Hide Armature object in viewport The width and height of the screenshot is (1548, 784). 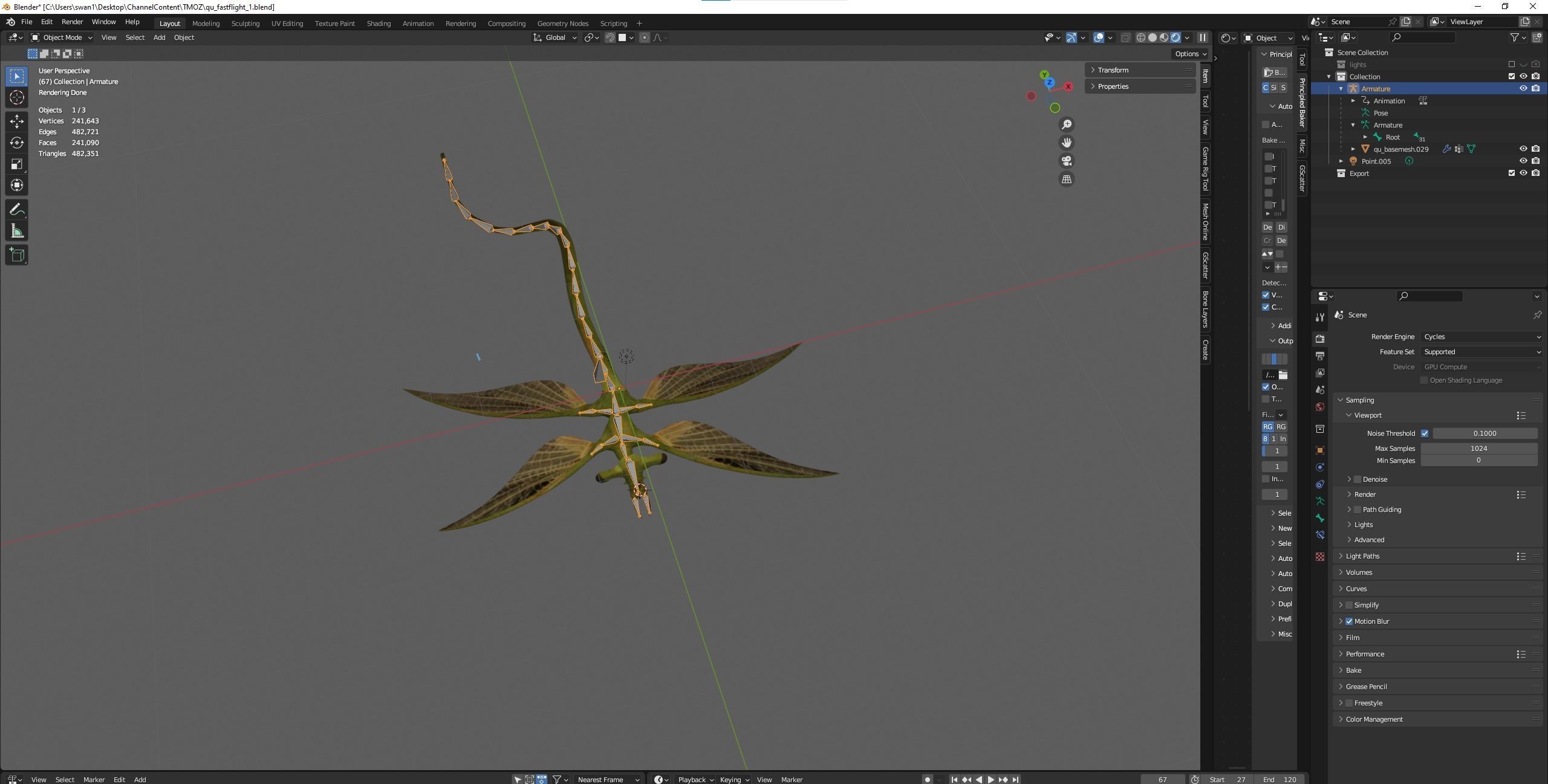pos(1523,88)
